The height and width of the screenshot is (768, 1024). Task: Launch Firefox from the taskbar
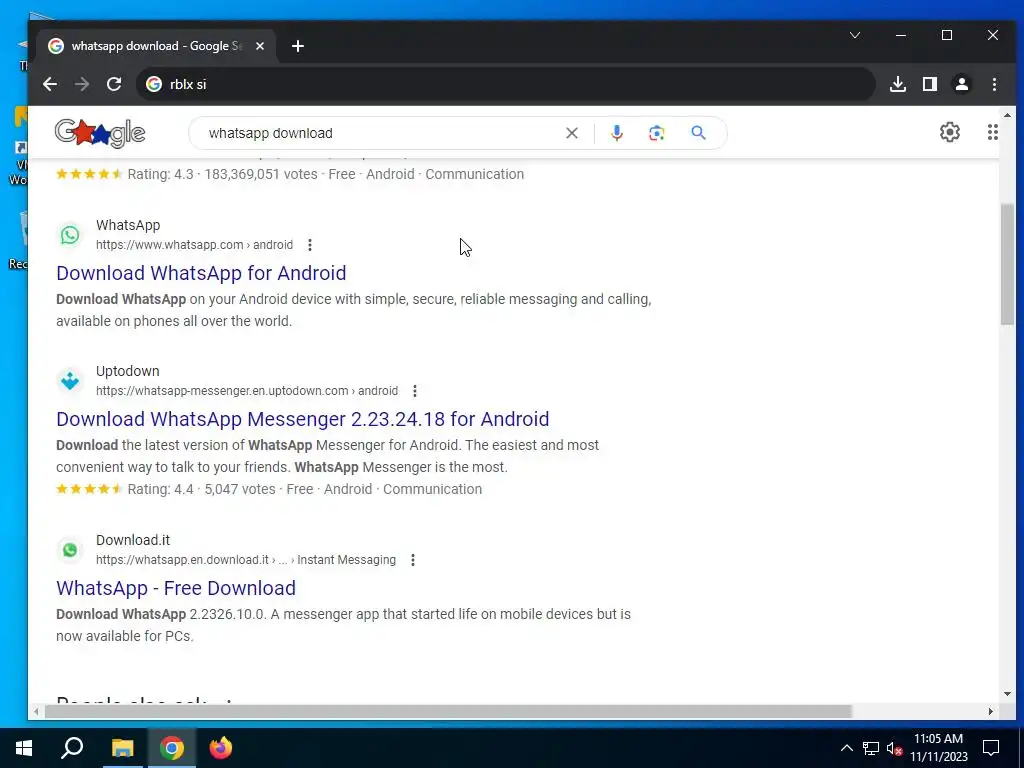click(221, 748)
